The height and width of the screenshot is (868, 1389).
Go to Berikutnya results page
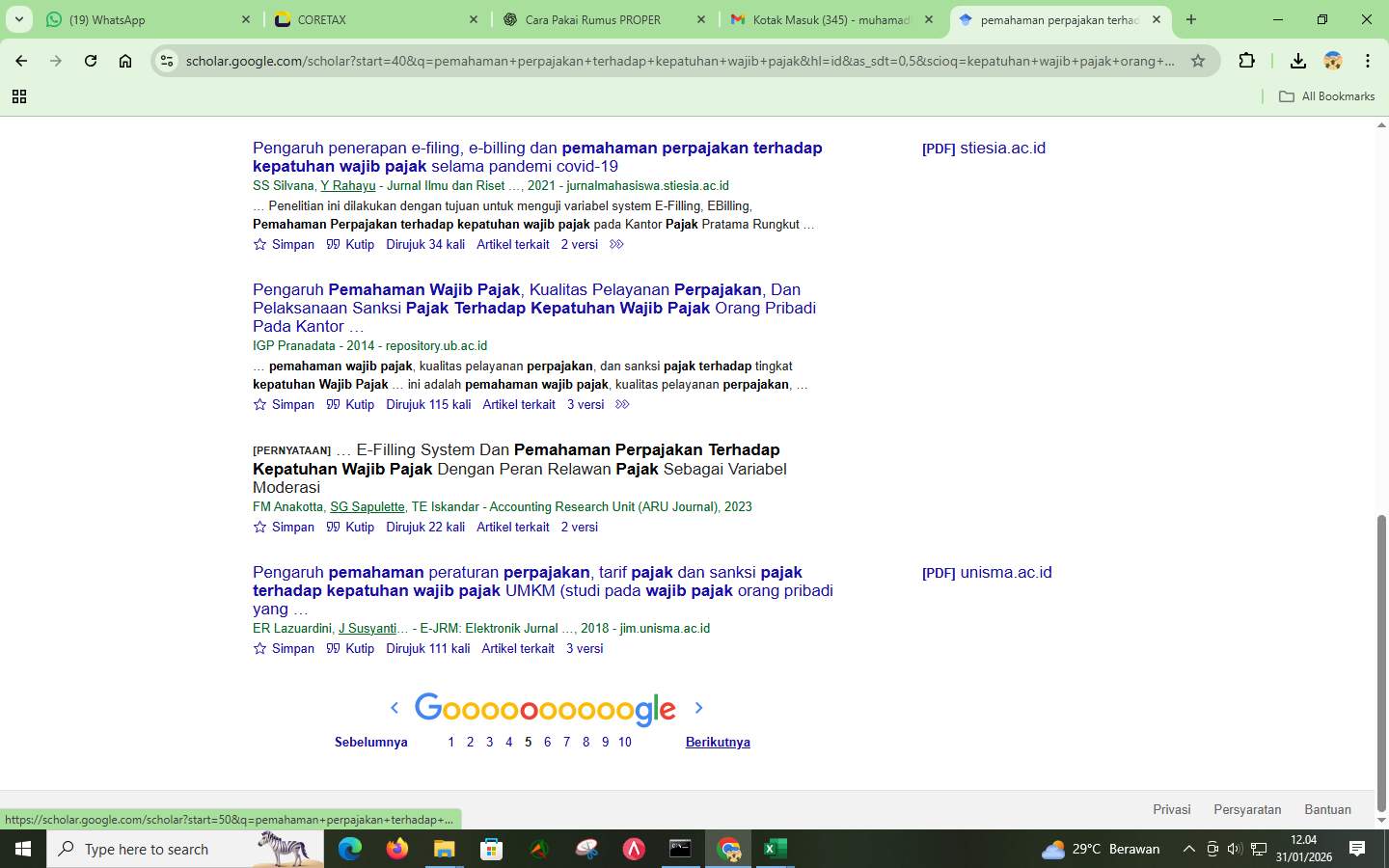(x=718, y=742)
